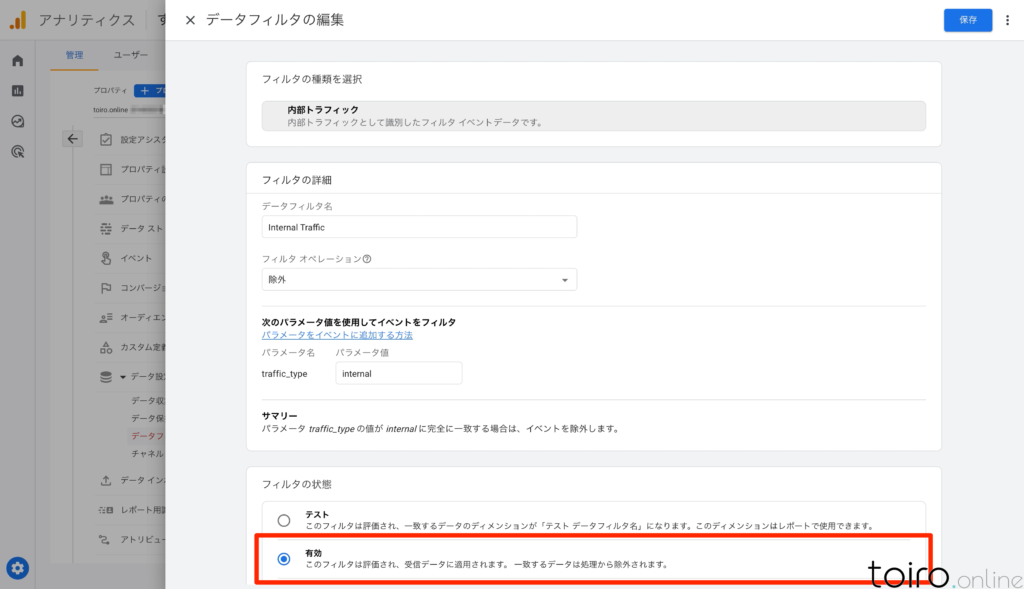1024x589 pixels.
Task: Open Reports icon in left sidebar
Action: 17,91
